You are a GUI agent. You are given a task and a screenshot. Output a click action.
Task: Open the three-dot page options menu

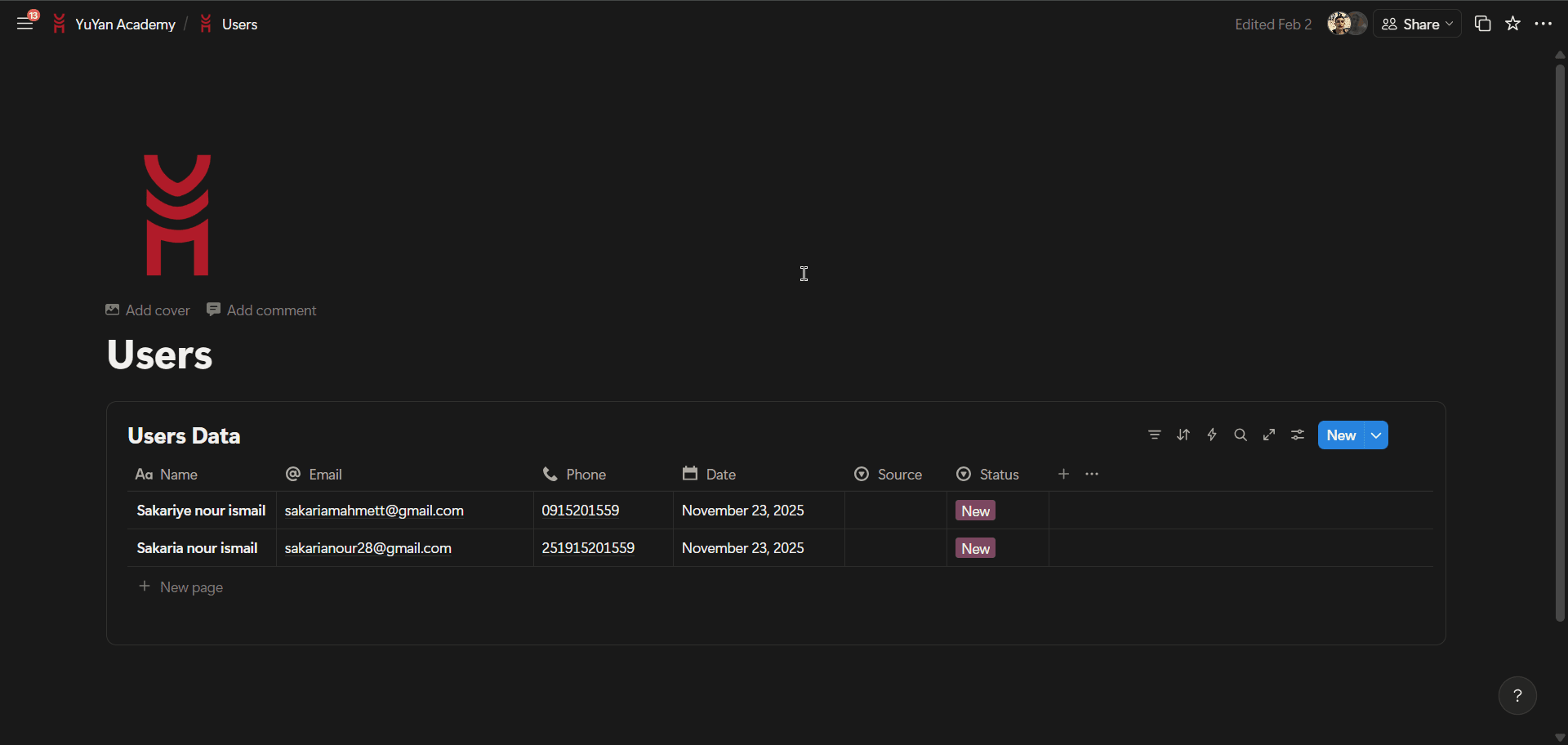1543,24
